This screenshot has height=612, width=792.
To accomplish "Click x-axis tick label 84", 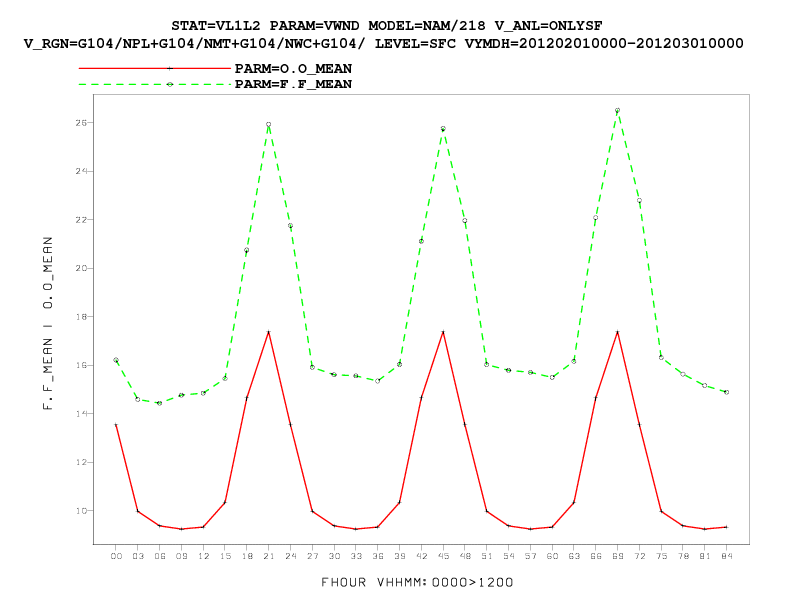I will pyautogui.click(x=726, y=556).
